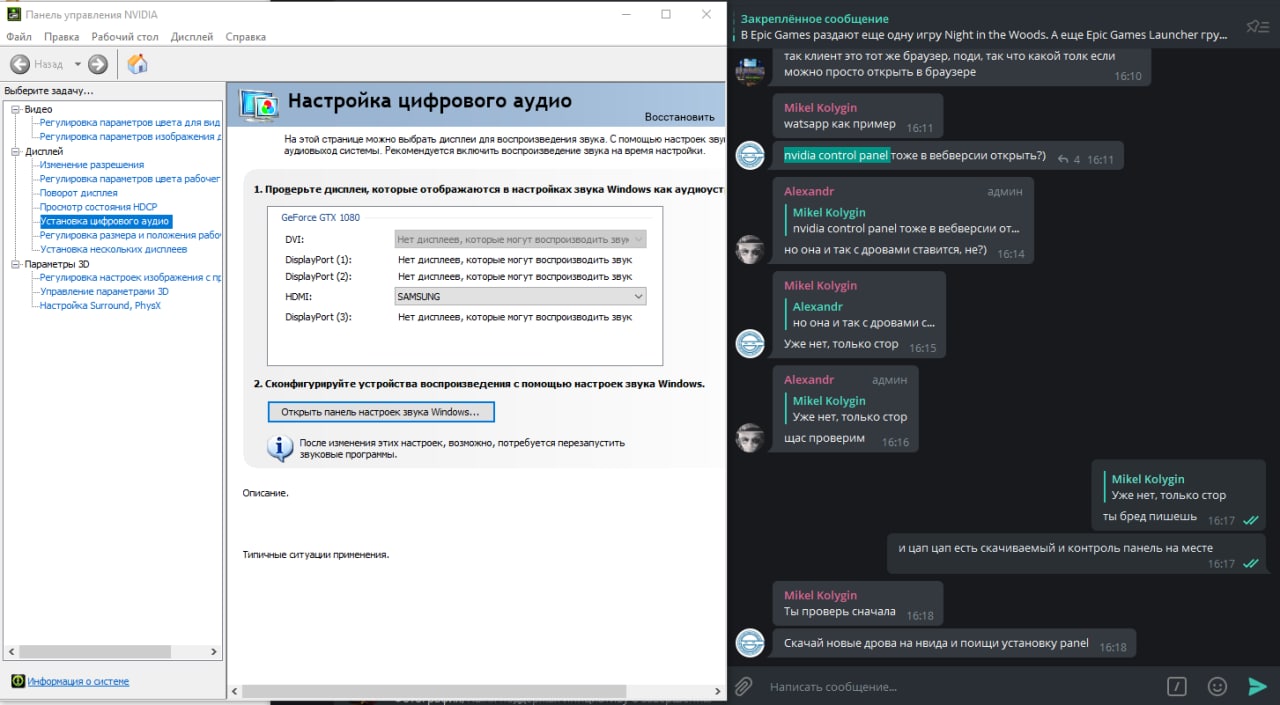Select Регулировка настроек изображения с просмотром
The image size is (1280, 705).
pyautogui.click(x=130, y=277)
